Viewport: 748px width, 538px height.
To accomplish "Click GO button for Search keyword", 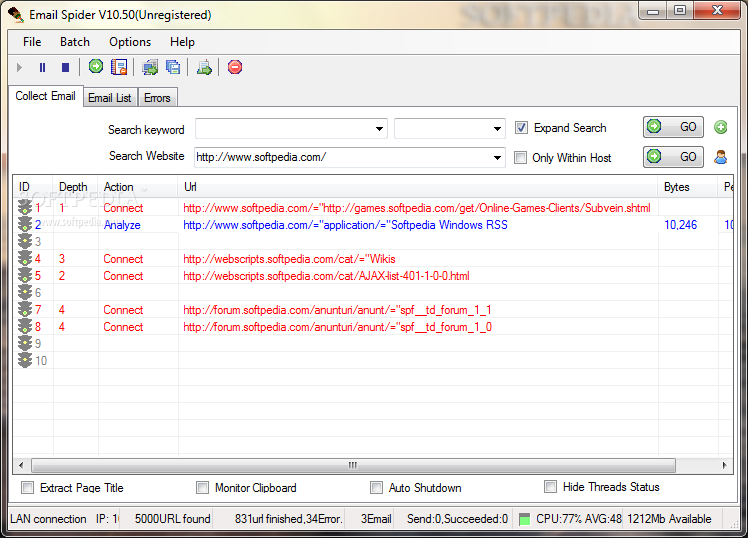I will point(673,127).
